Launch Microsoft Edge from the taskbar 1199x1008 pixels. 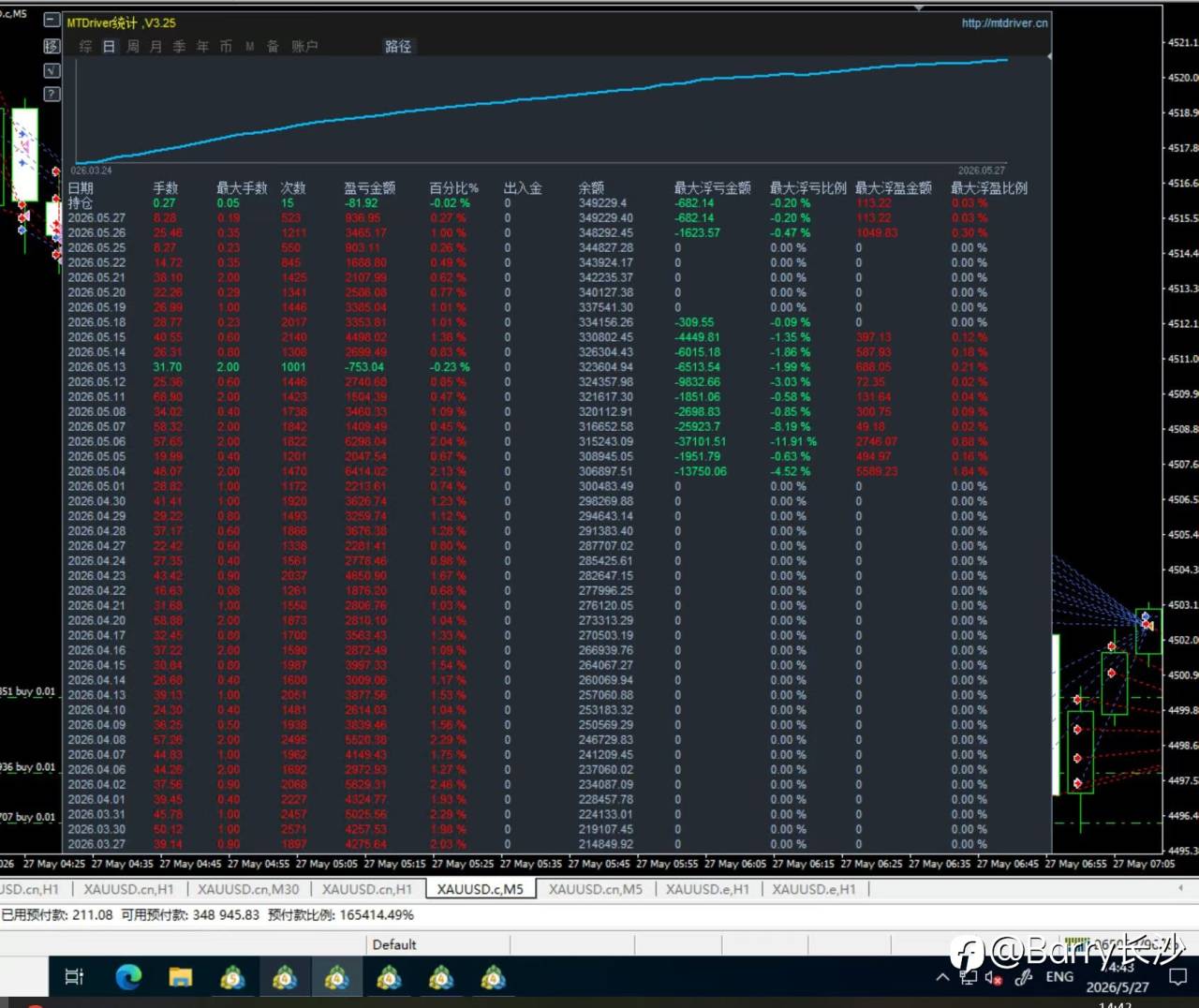pos(128,978)
